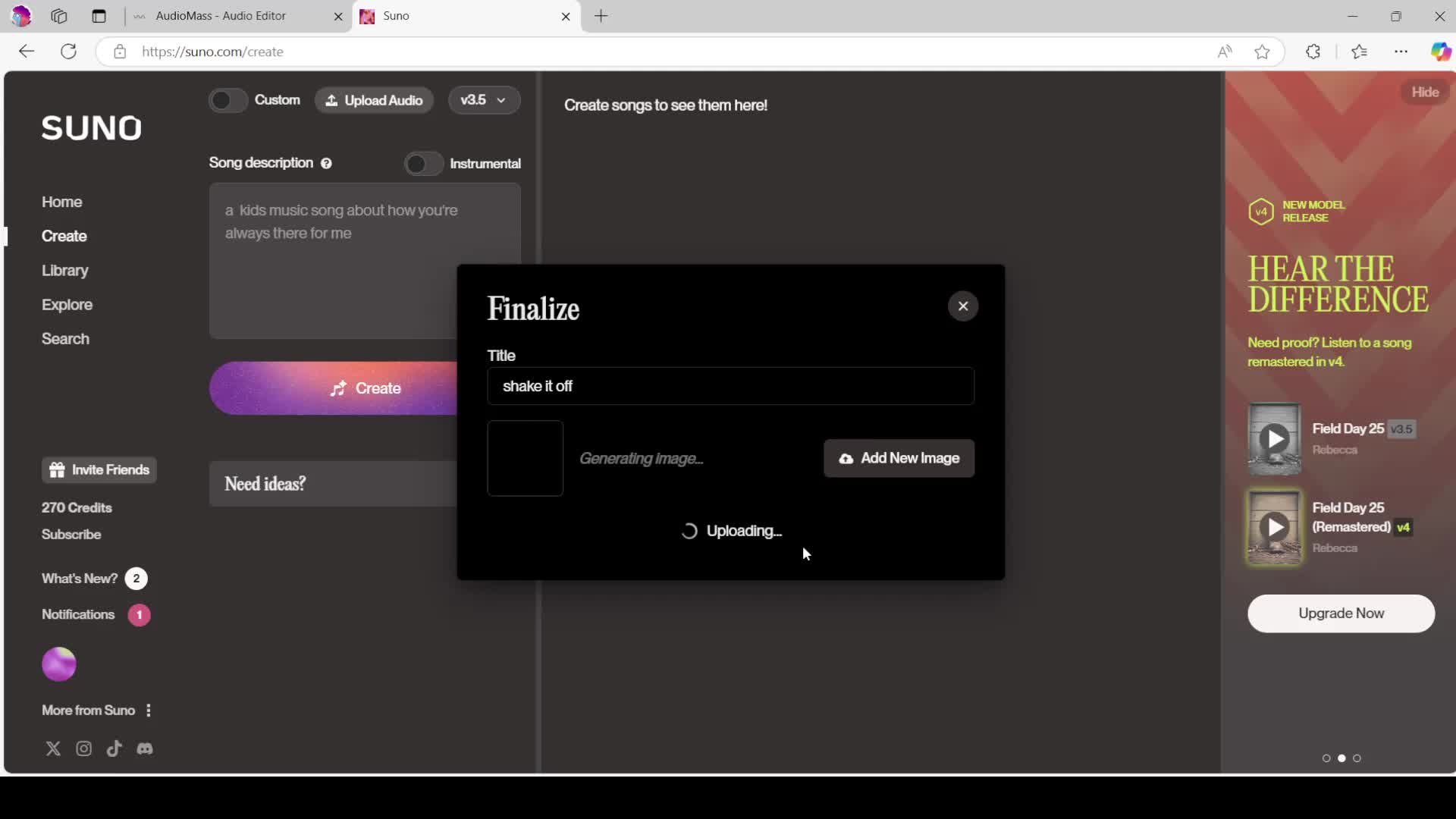
Task: Open browser Settings and more menu
Action: pos(1401,52)
